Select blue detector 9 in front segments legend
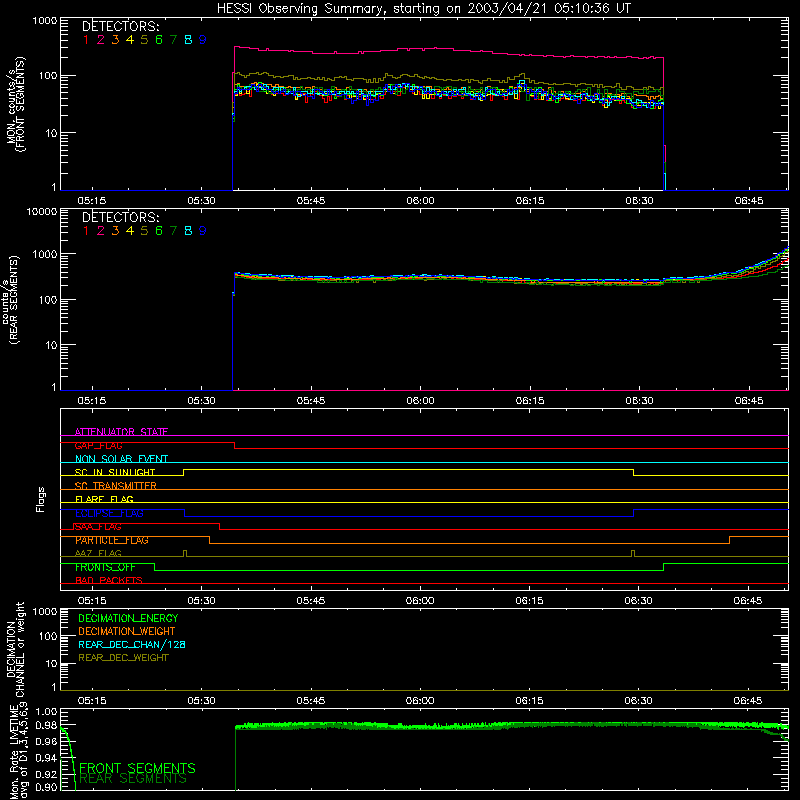The height and width of the screenshot is (800, 800). coord(203,39)
